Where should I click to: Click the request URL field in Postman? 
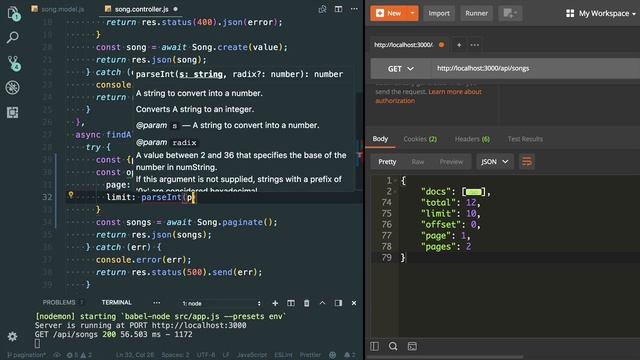[536, 69]
